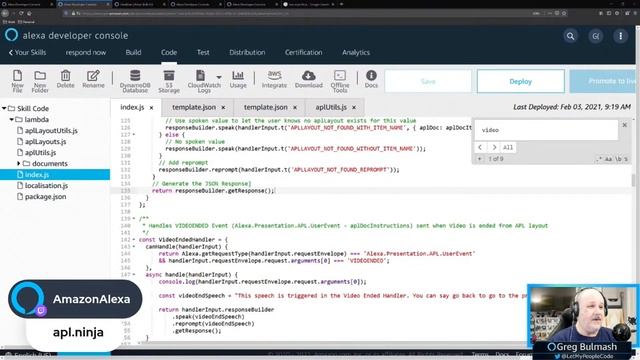Switch to the index.js editor tab

click(x=132, y=107)
